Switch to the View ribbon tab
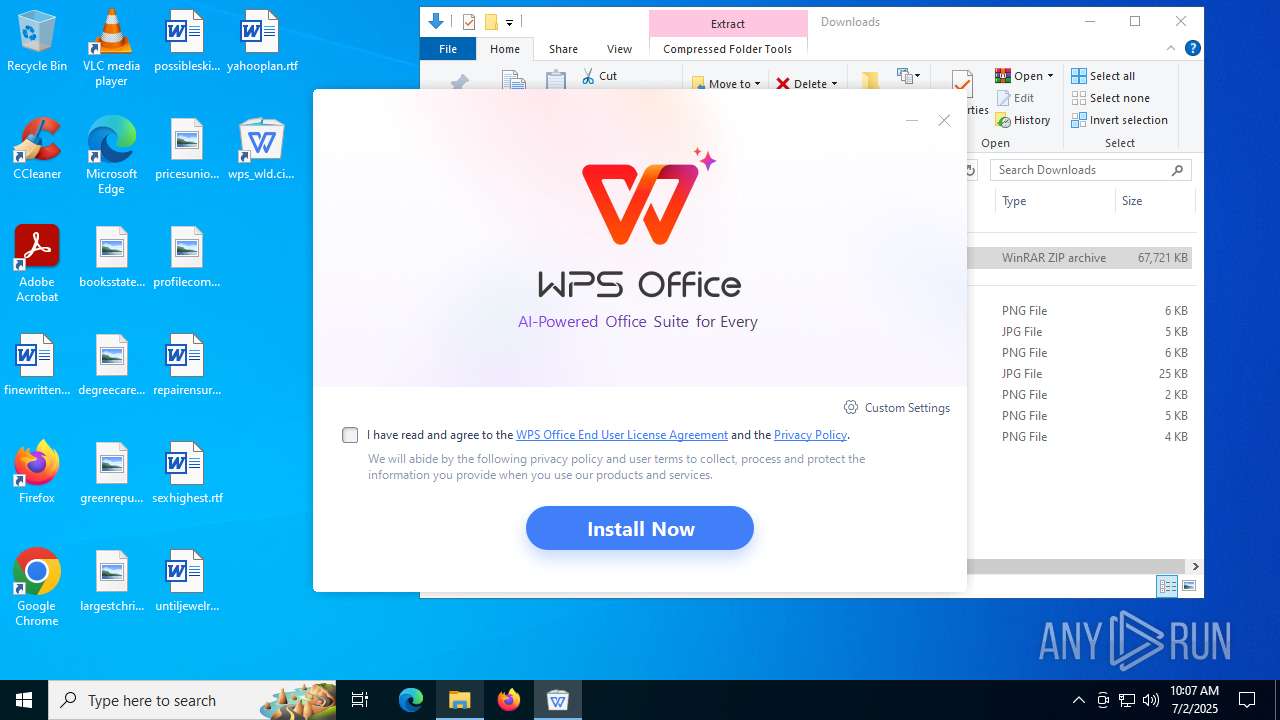Viewport: 1280px width, 720px height. coord(619,49)
